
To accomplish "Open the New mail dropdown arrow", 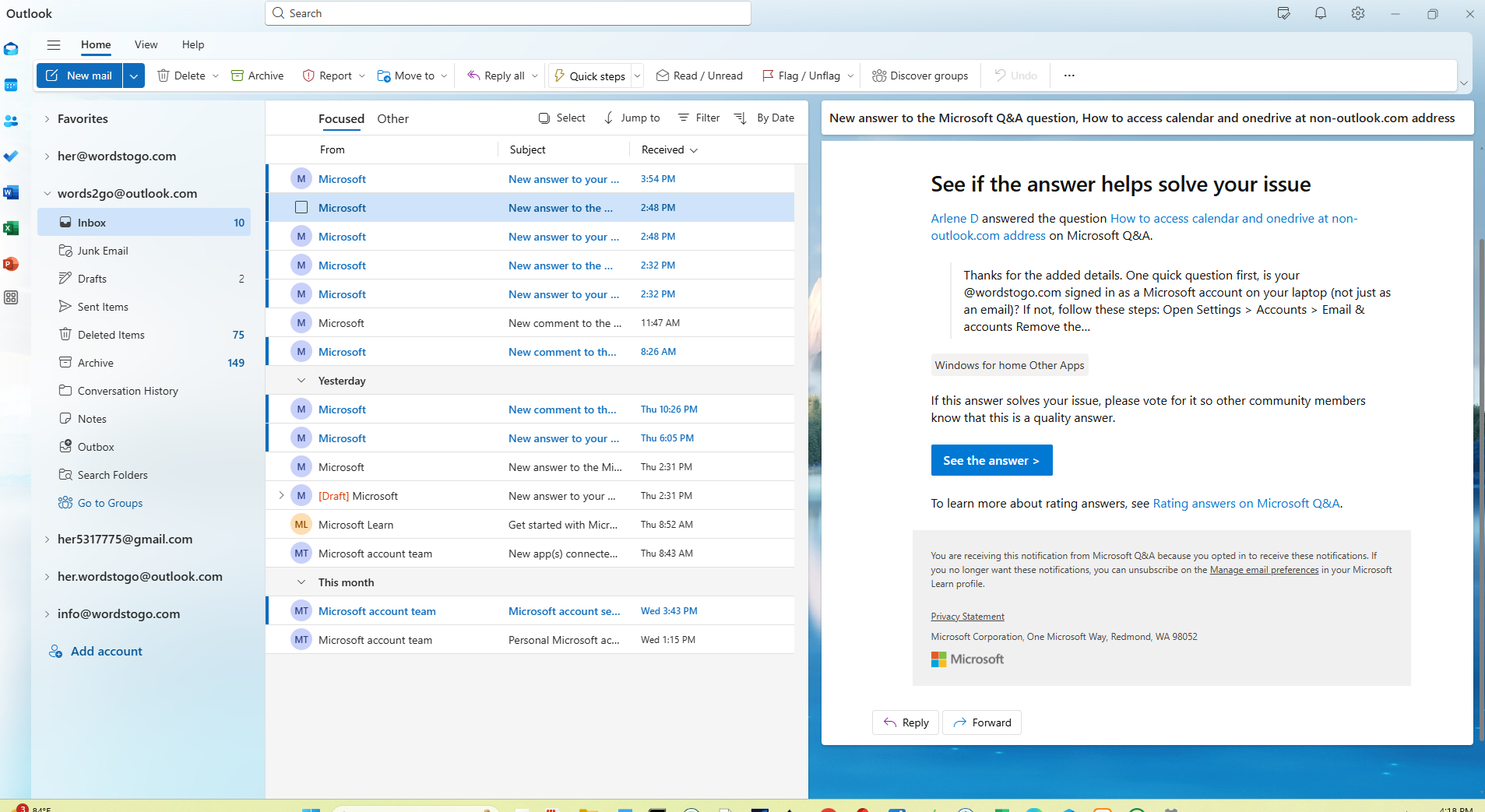I will (134, 75).
